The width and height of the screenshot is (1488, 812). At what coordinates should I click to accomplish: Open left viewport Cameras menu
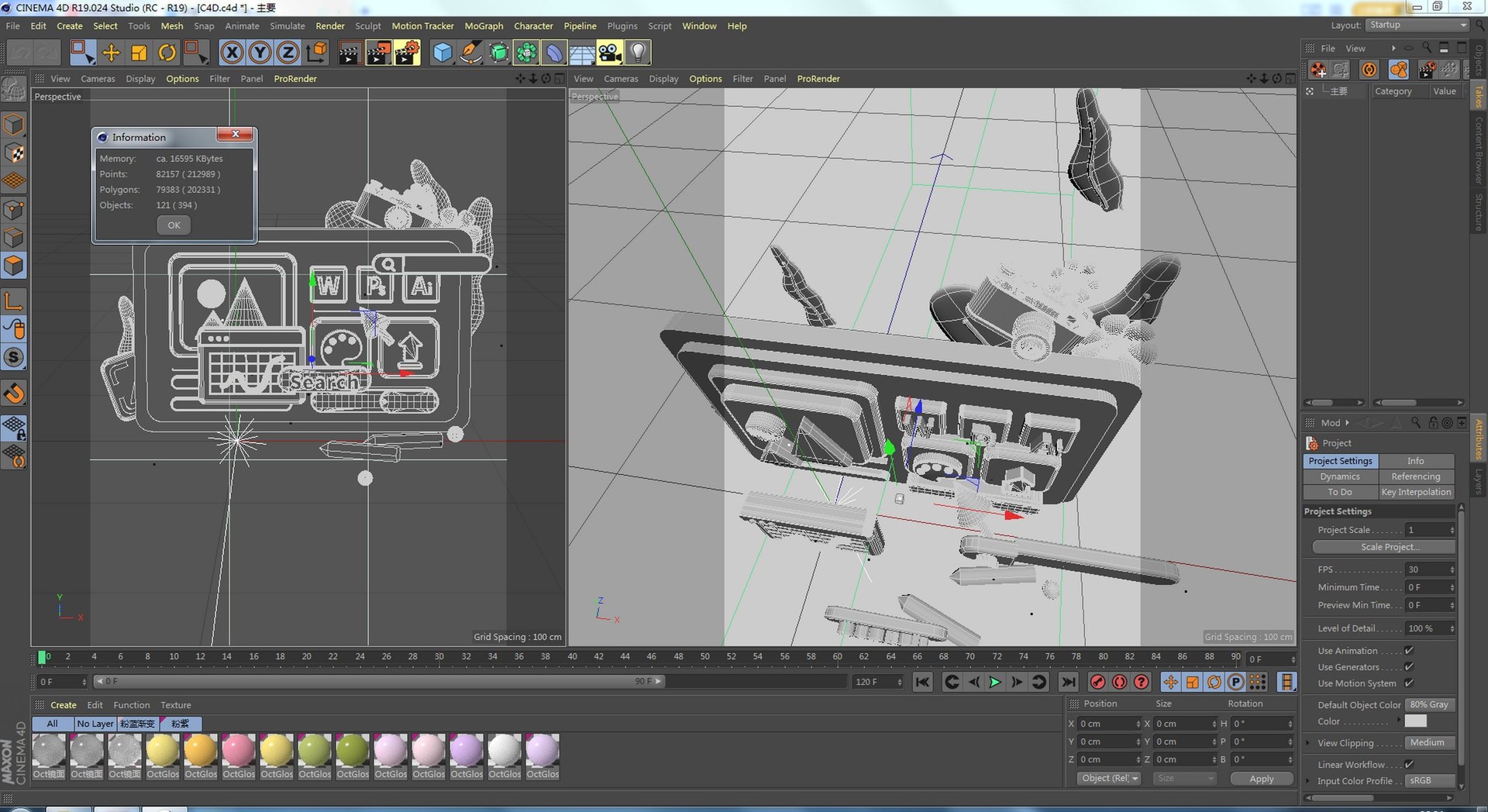98,78
